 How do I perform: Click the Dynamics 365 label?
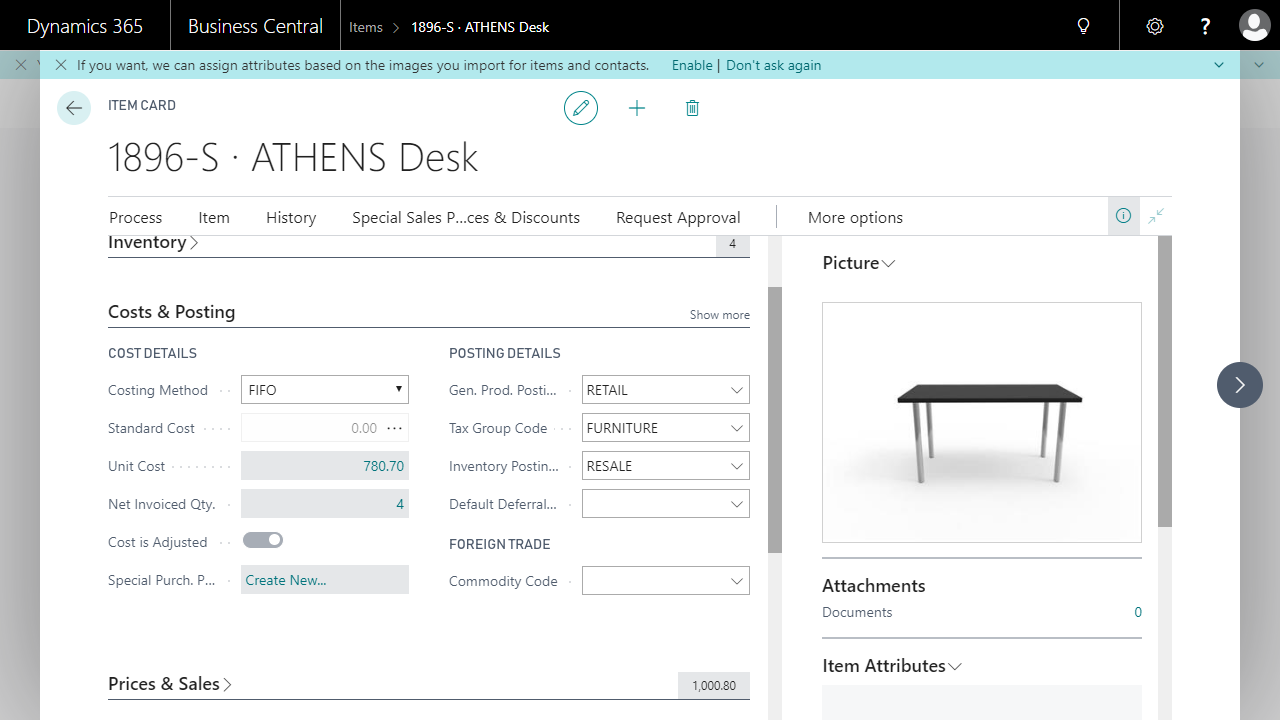85,27
